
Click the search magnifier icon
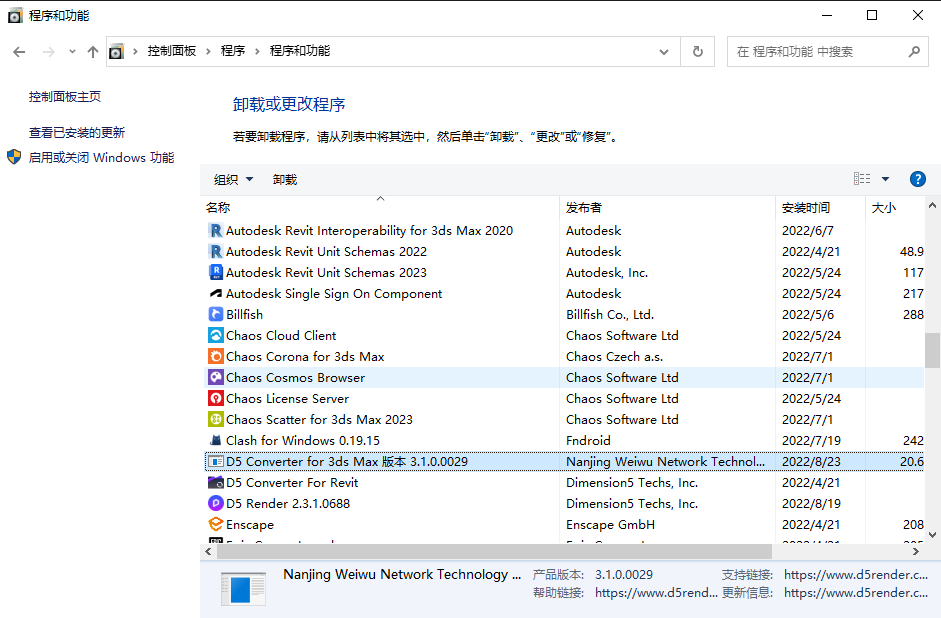[914, 52]
